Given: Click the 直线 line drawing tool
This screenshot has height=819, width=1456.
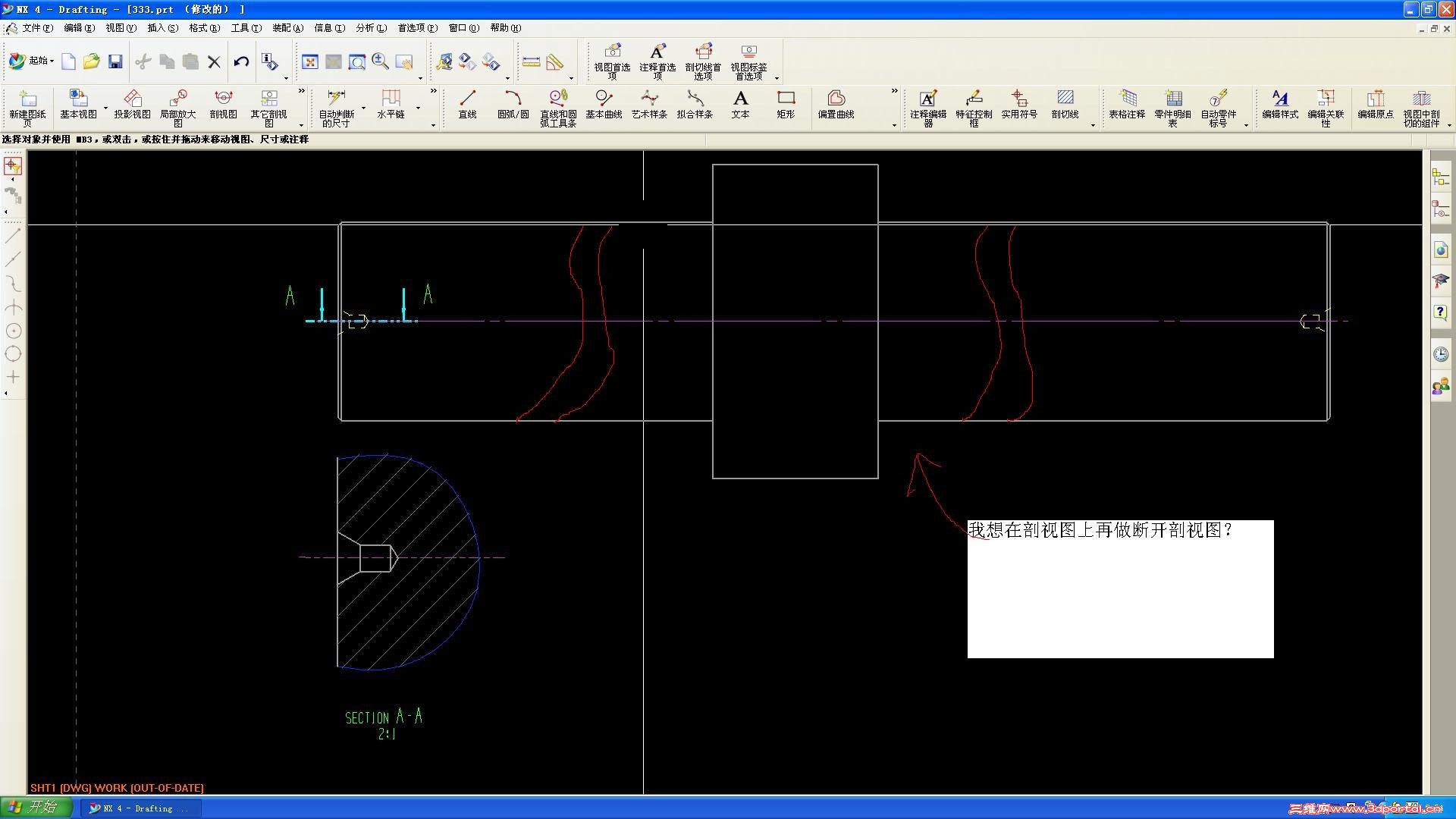Looking at the screenshot, I should point(467,105).
